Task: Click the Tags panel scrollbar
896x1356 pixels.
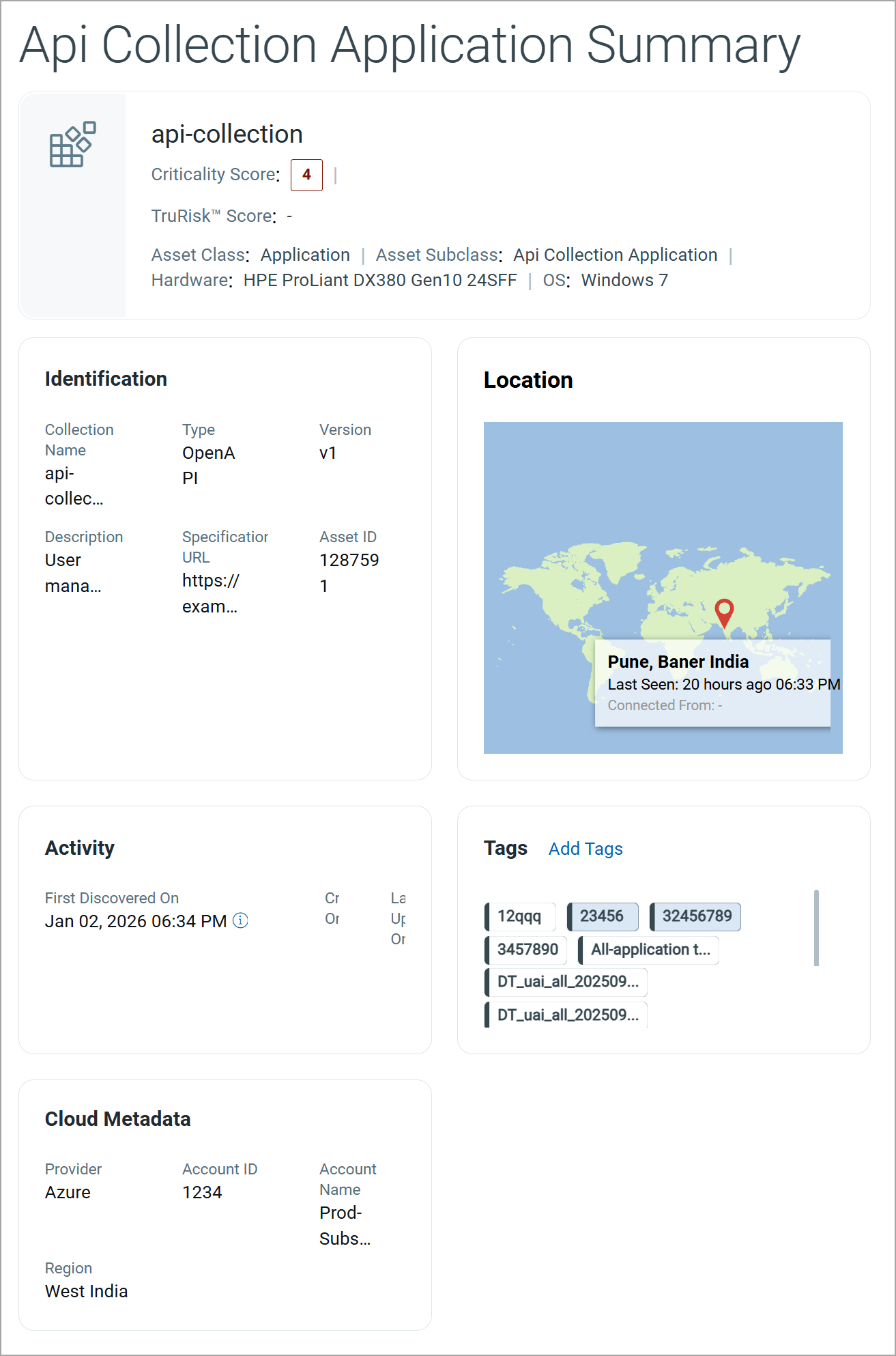Action: pos(816,928)
